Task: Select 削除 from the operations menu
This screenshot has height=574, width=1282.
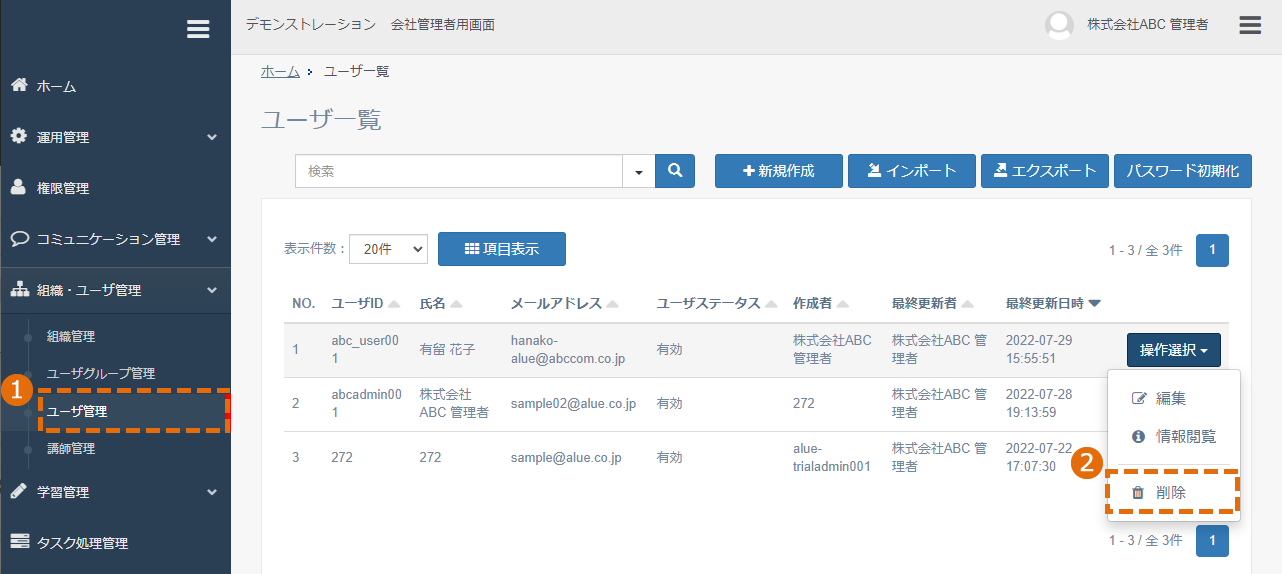Action: coord(1173,493)
